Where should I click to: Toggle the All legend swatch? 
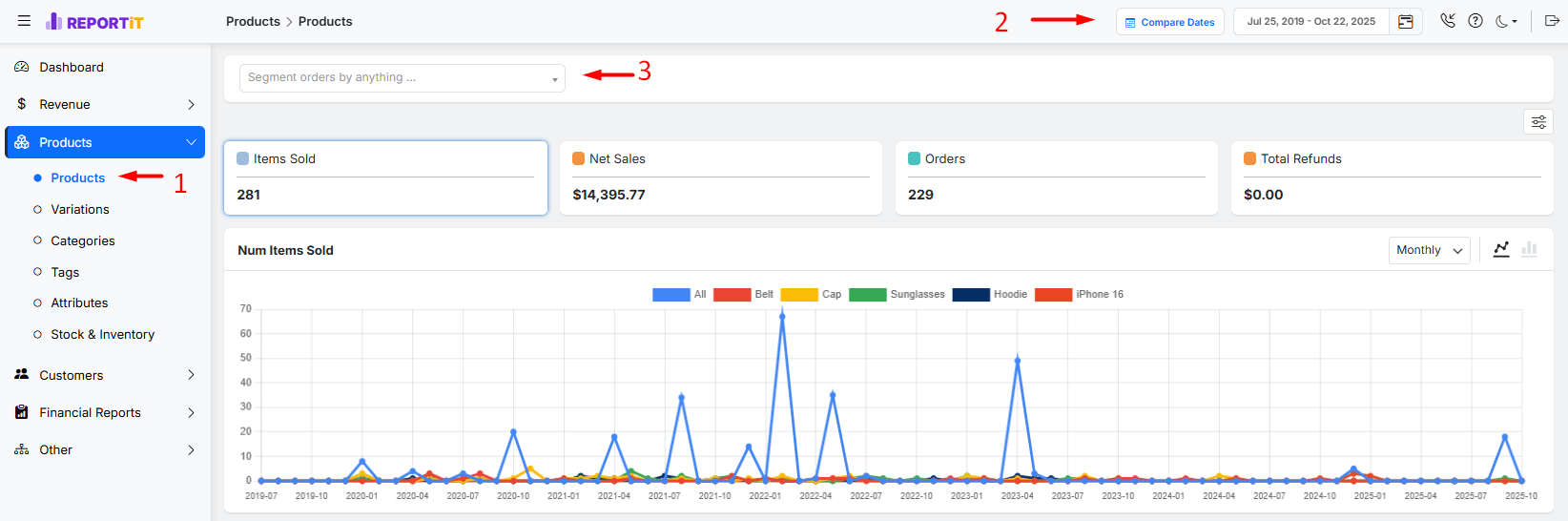[x=671, y=294]
